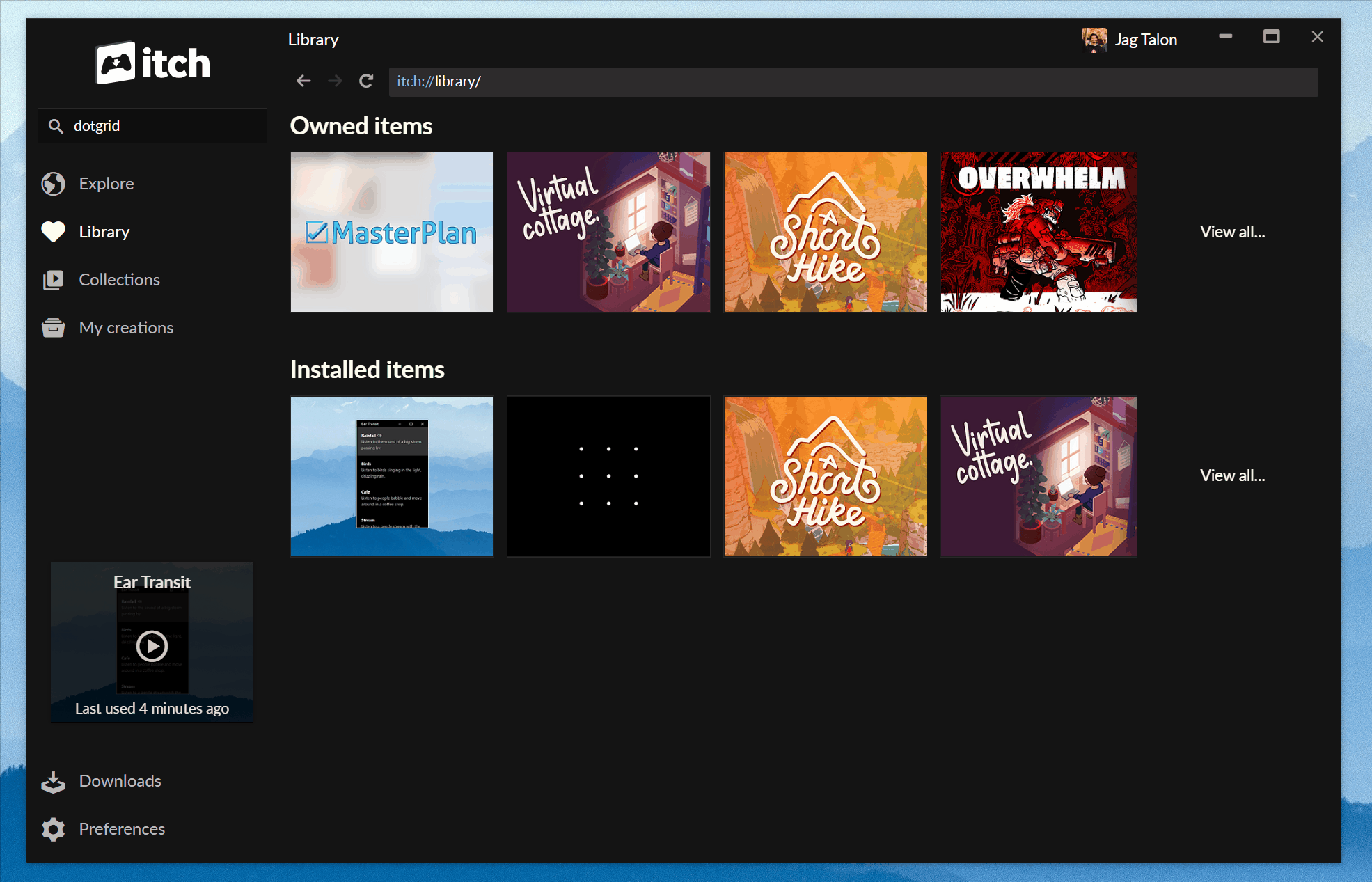This screenshot has width=1372, height=882.
Task: Open A Short Hike in Installed items
Action: [x=825, y=476]
